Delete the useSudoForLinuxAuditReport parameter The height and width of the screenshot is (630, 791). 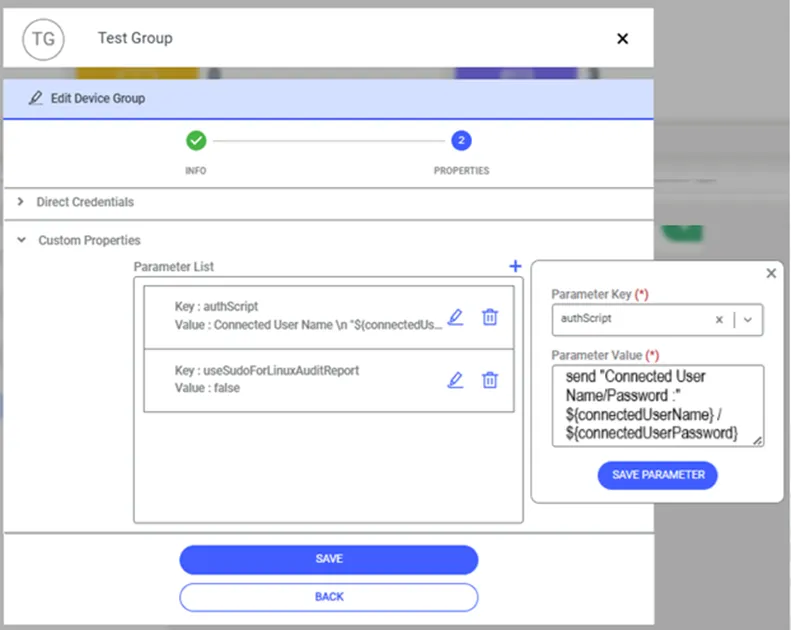[x=490, y=380]
